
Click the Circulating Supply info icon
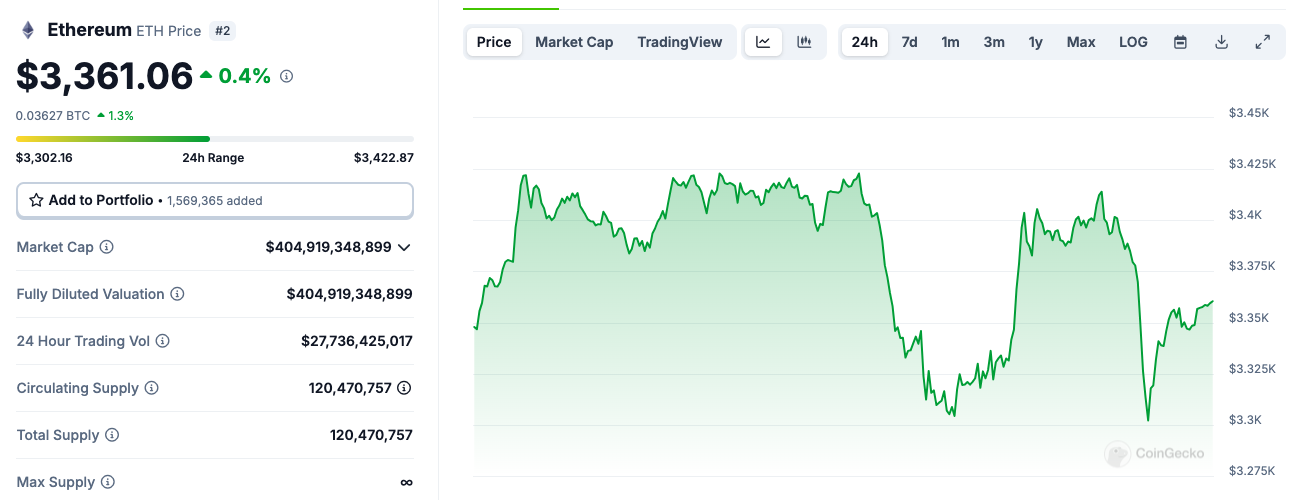[152, 388]
